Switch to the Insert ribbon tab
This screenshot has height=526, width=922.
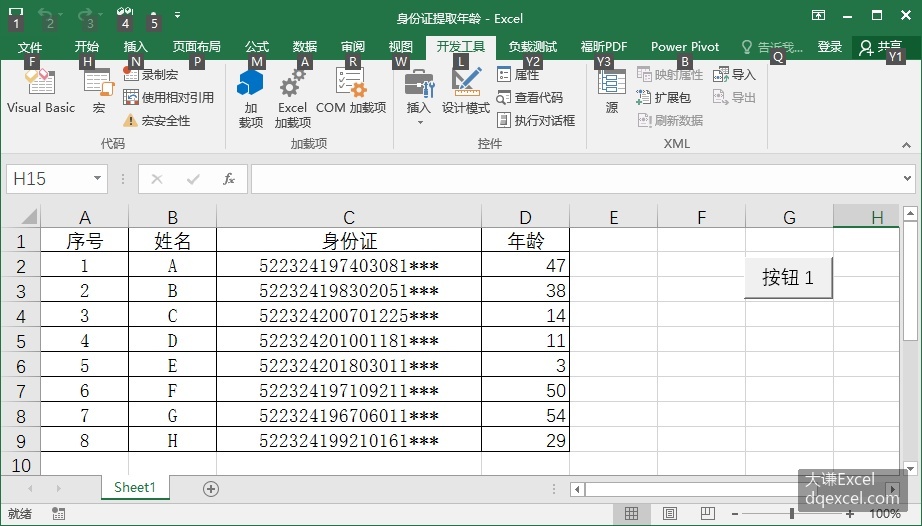135,46
